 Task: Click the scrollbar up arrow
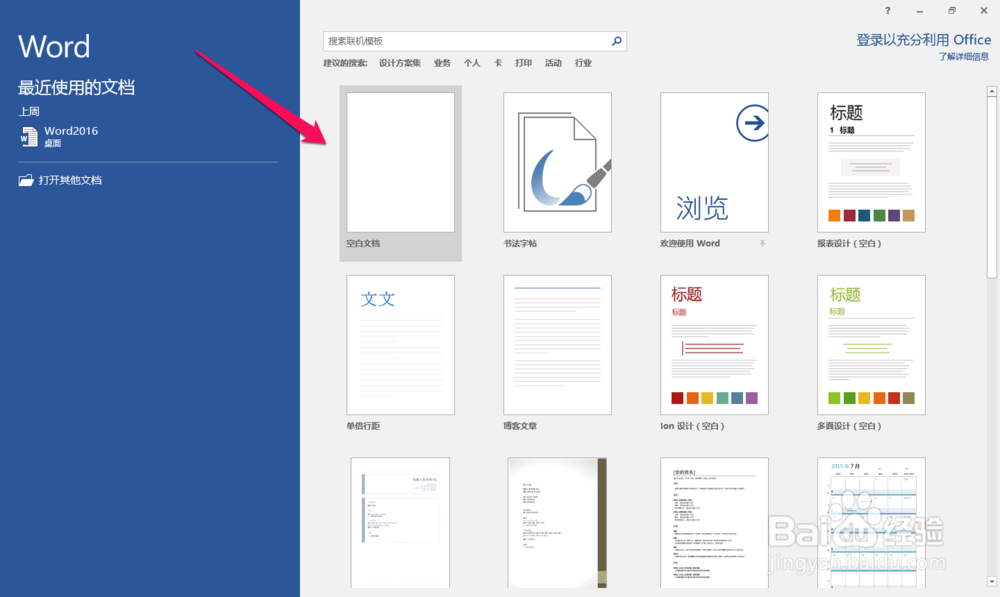point(992,92)
